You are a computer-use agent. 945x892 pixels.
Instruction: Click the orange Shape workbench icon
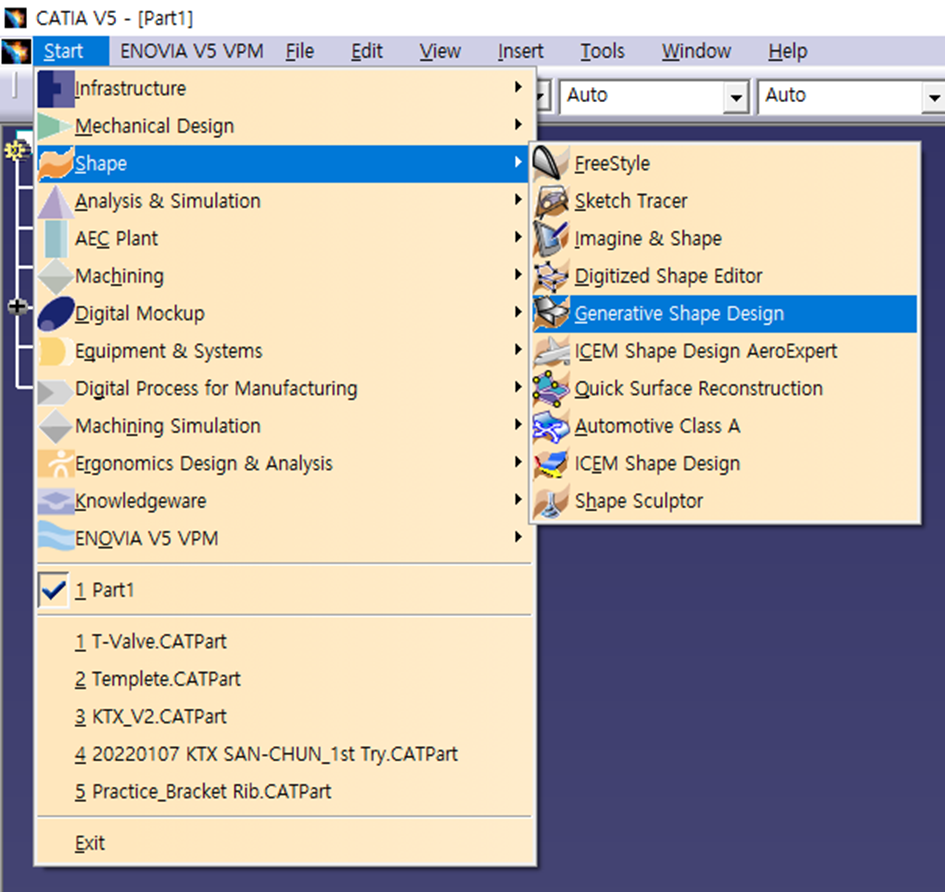(x=55, y=163)
